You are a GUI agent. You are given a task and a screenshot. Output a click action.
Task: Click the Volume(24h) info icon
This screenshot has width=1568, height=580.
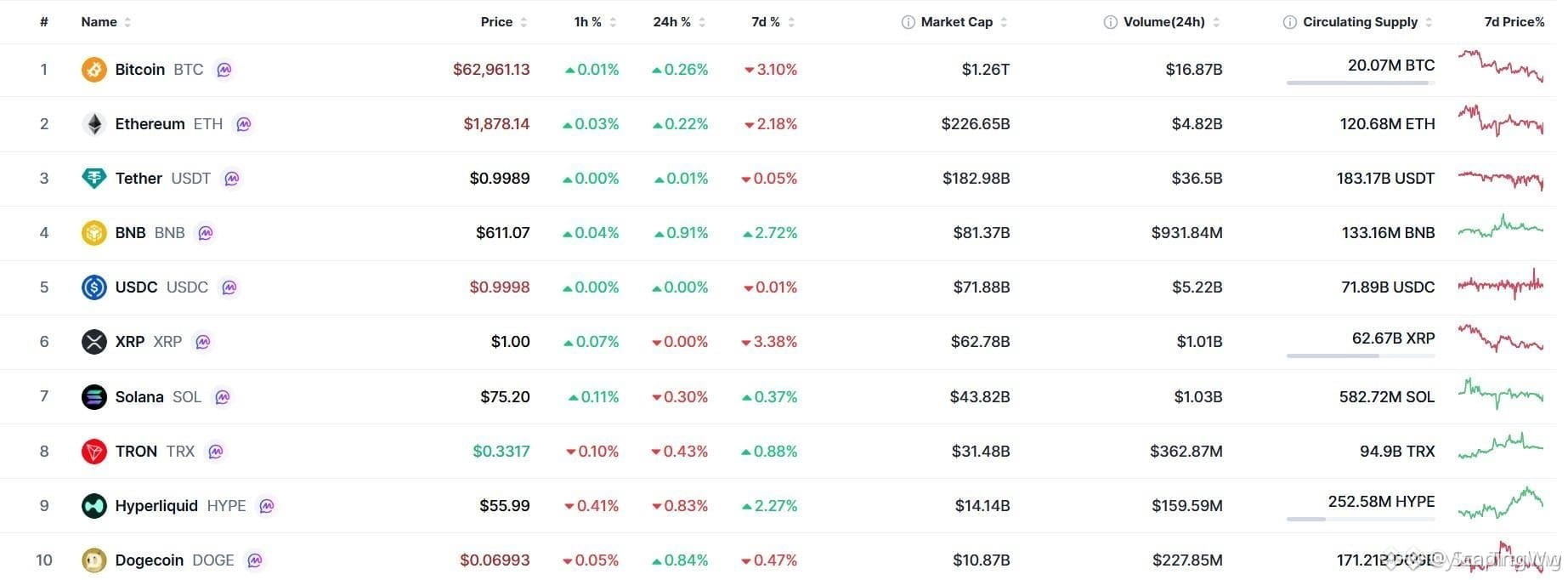point(1110,22)
